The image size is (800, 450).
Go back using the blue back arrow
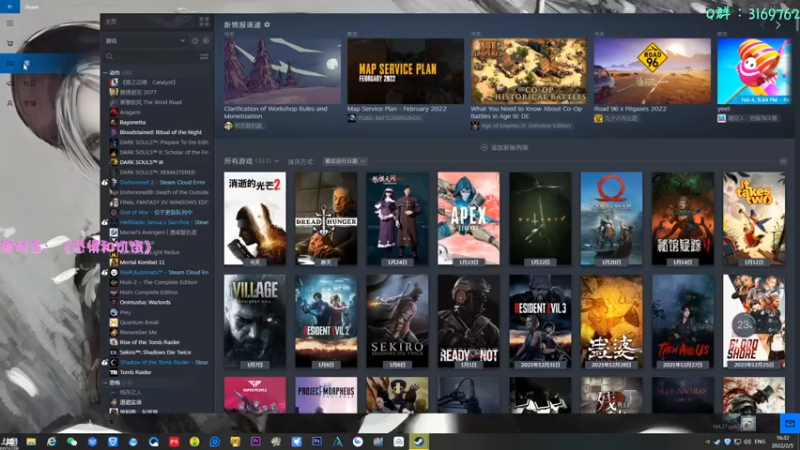point(10,6)
